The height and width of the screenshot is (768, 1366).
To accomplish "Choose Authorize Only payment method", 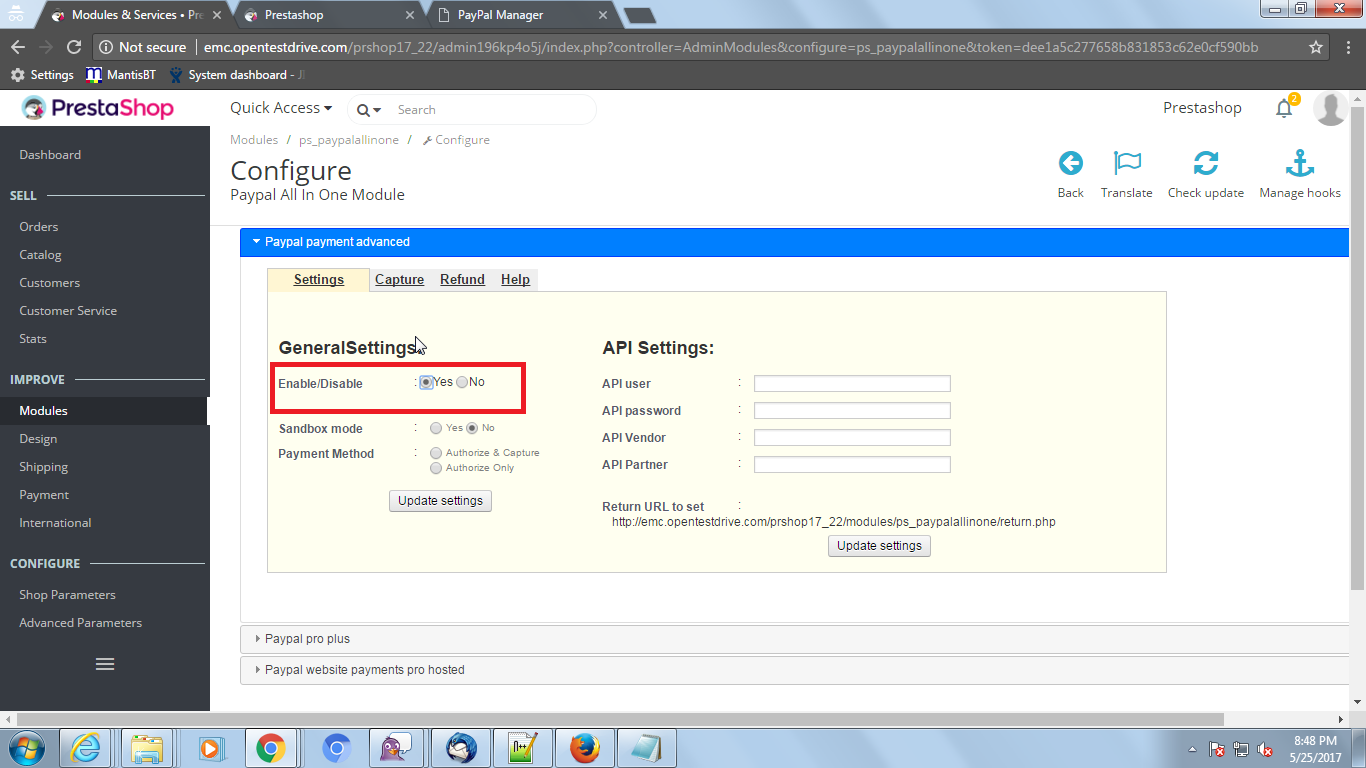I will 436,468.
